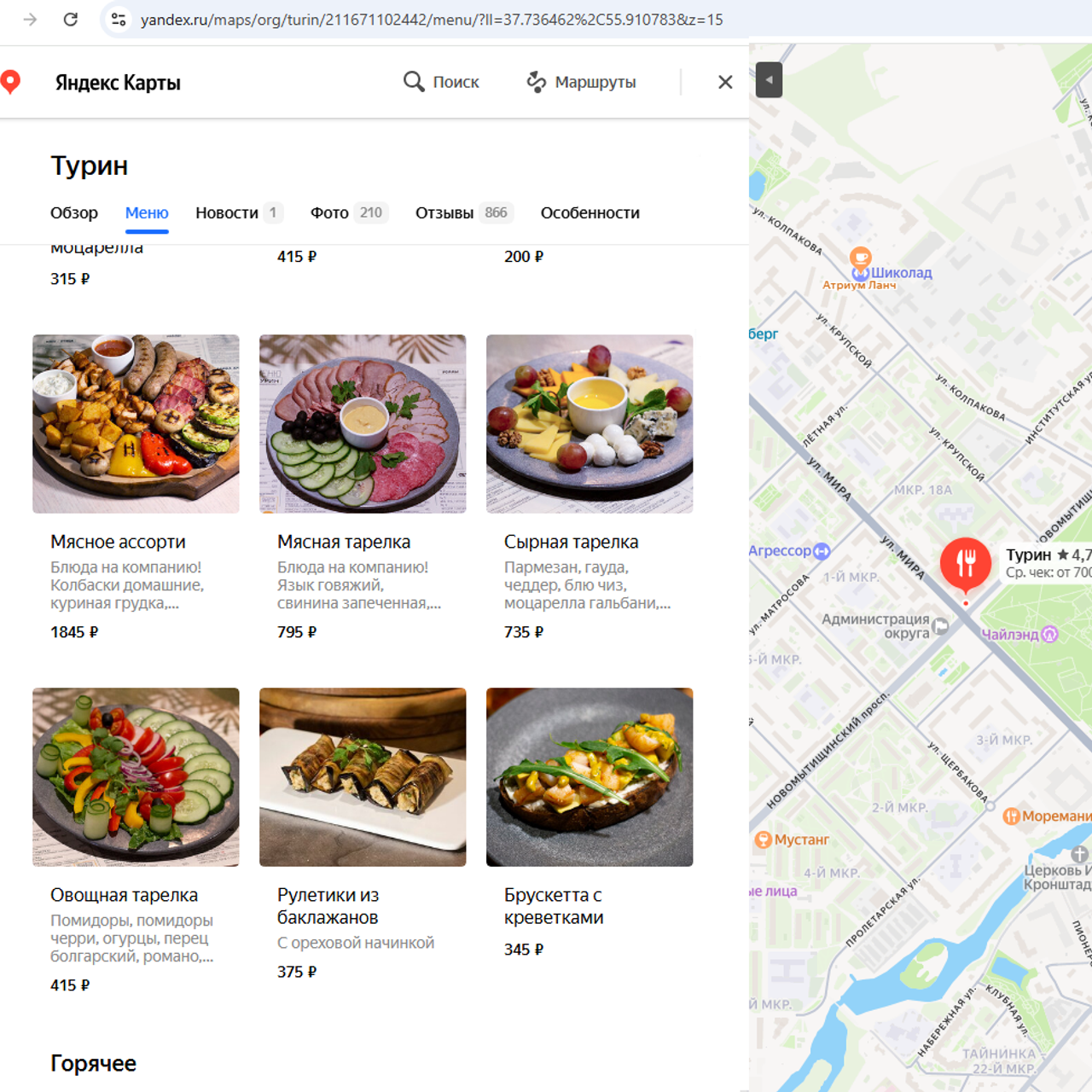Click the Брускетта с креветками title
Image resolution: width=1092 pixels, height=1092 pixels.
coord(554,906)
